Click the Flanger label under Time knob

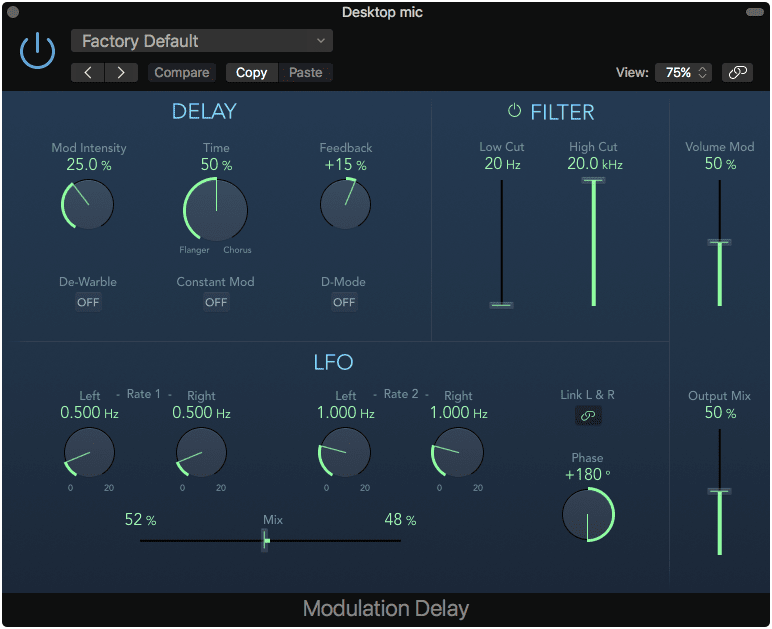click(194, 250)
